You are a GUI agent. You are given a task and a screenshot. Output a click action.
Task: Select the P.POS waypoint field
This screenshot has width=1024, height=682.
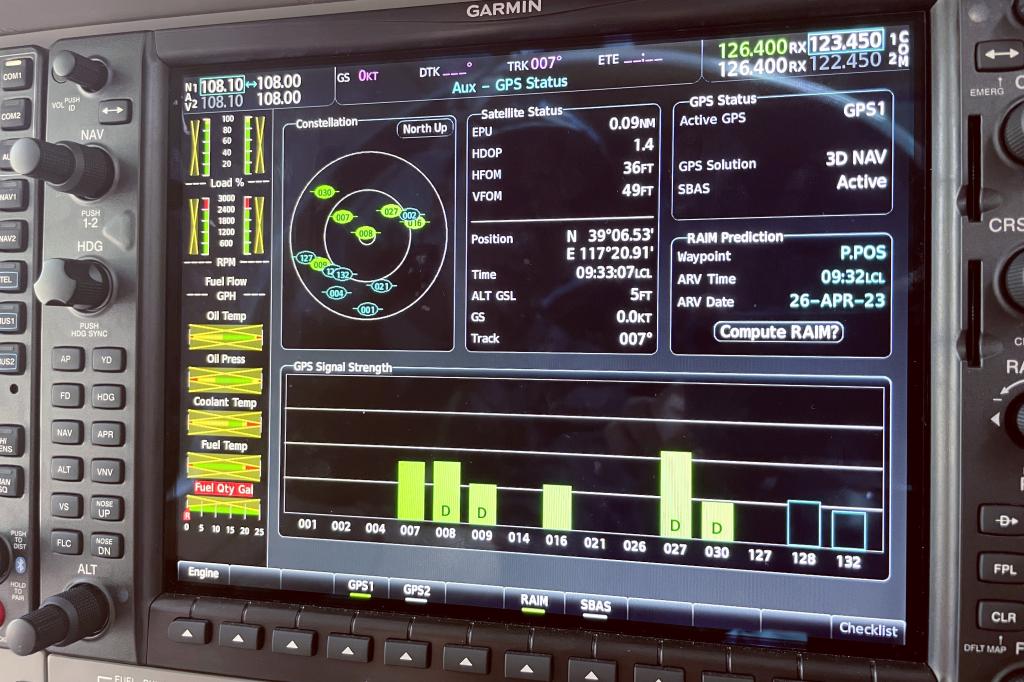coord(857,255)
